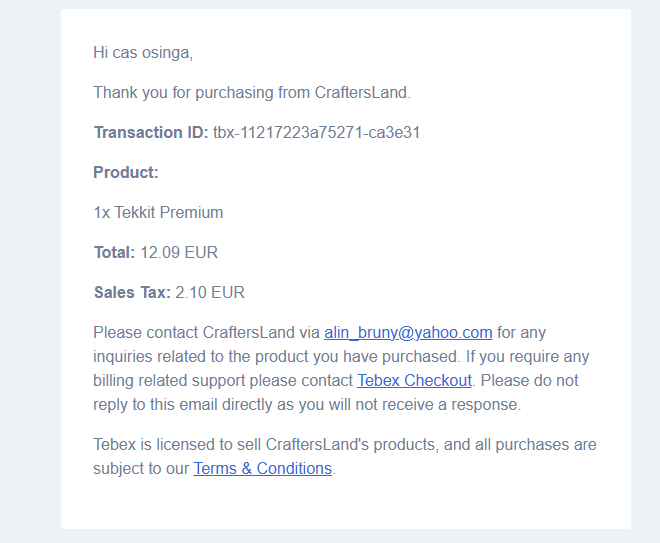This screenshot has width=660, height=543.
Task: Click the bold 'Transaction ID:' label
Action: [151, 133]
